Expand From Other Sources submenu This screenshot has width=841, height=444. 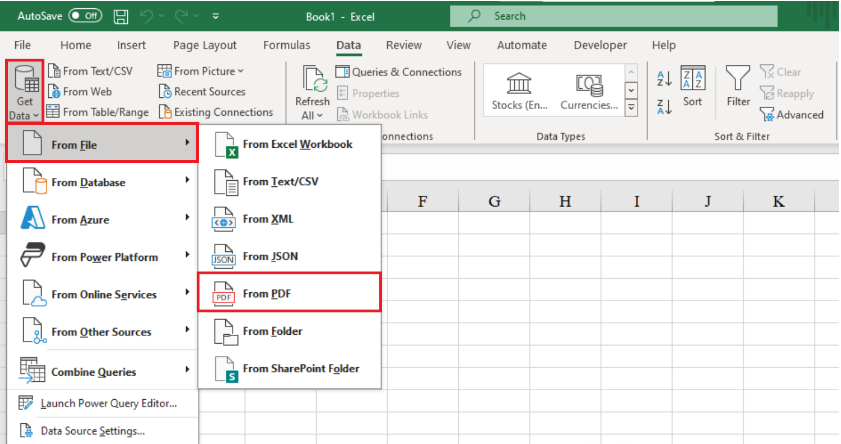103,332
